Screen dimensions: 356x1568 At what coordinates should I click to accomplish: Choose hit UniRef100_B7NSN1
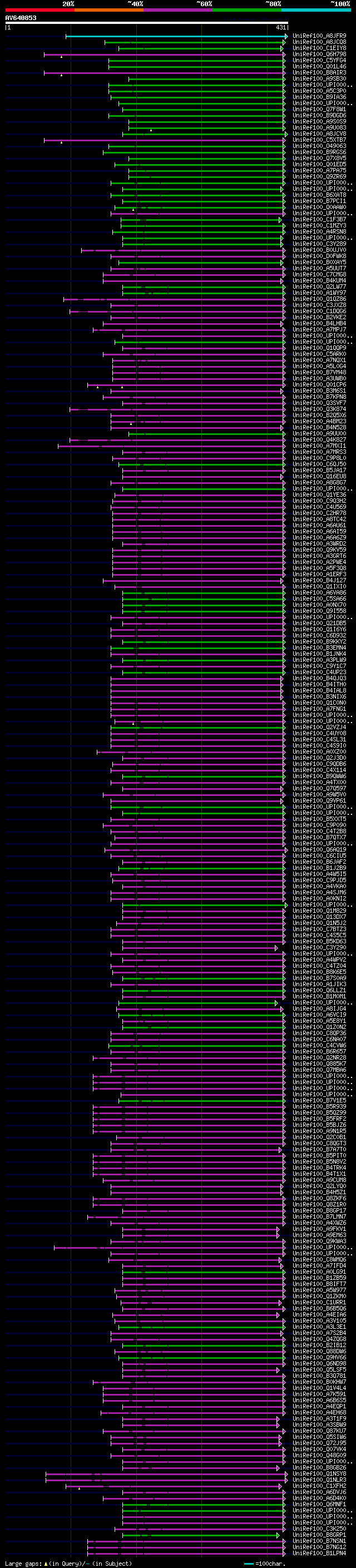[319, 1541]
